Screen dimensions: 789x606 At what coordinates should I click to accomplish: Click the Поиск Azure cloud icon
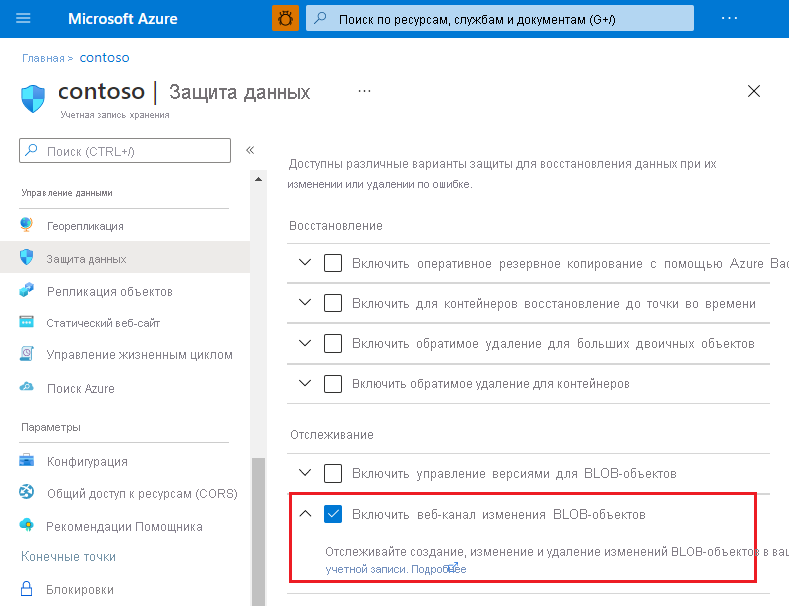(x=26, y=387)
